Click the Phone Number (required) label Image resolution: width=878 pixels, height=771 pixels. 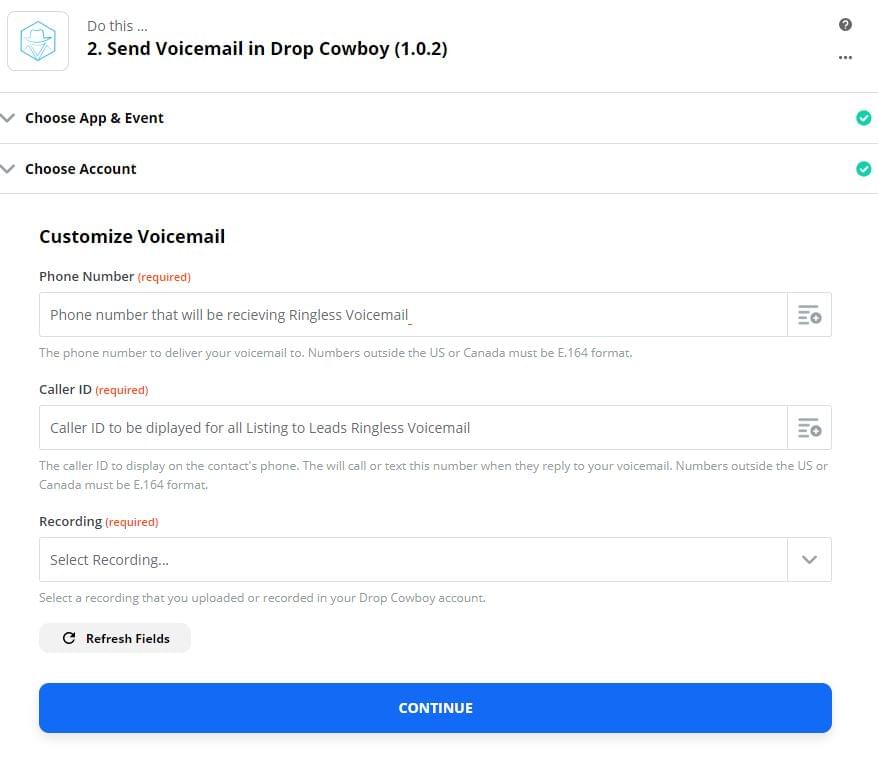115,277
